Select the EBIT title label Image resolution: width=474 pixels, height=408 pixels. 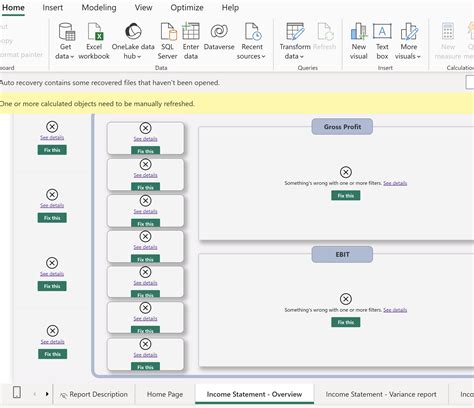click(x=342, y=255)
